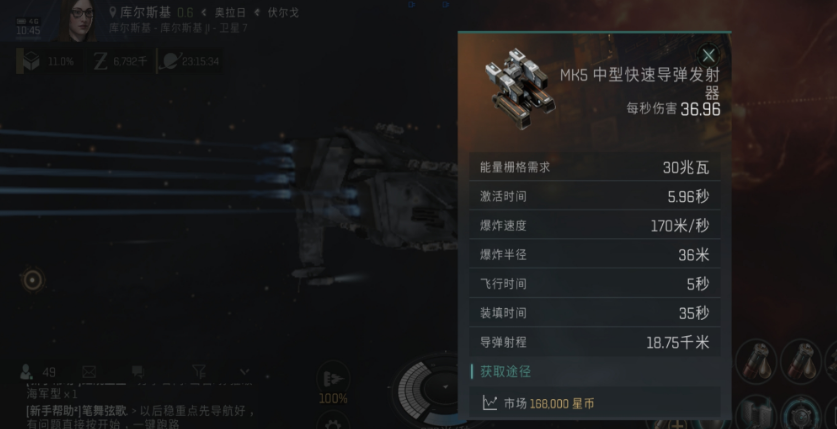Open the chat filter funnel icon
Screen dimensions: 837x429
[199, 371]
